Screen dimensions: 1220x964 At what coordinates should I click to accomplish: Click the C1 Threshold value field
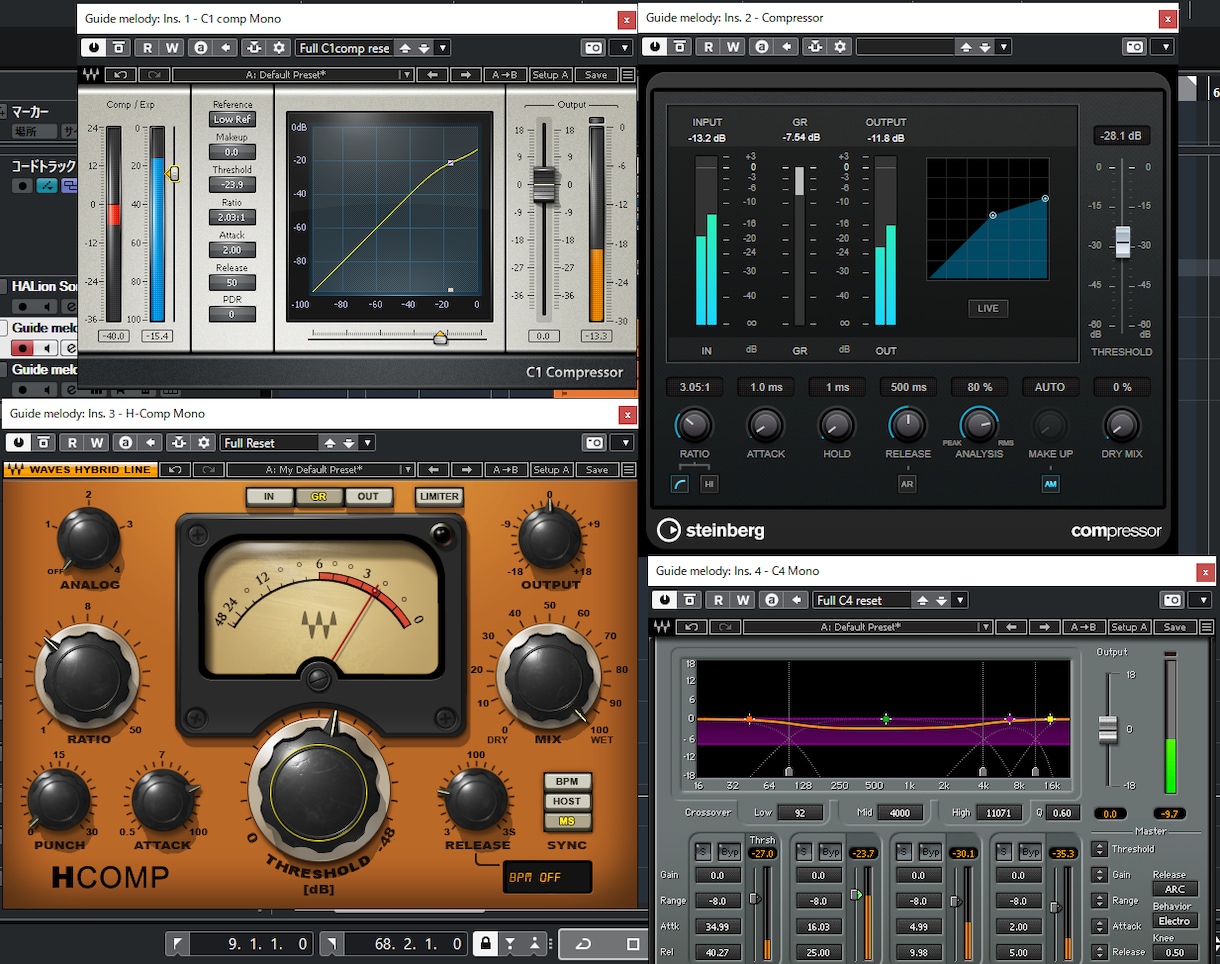(x=232, y=185)
